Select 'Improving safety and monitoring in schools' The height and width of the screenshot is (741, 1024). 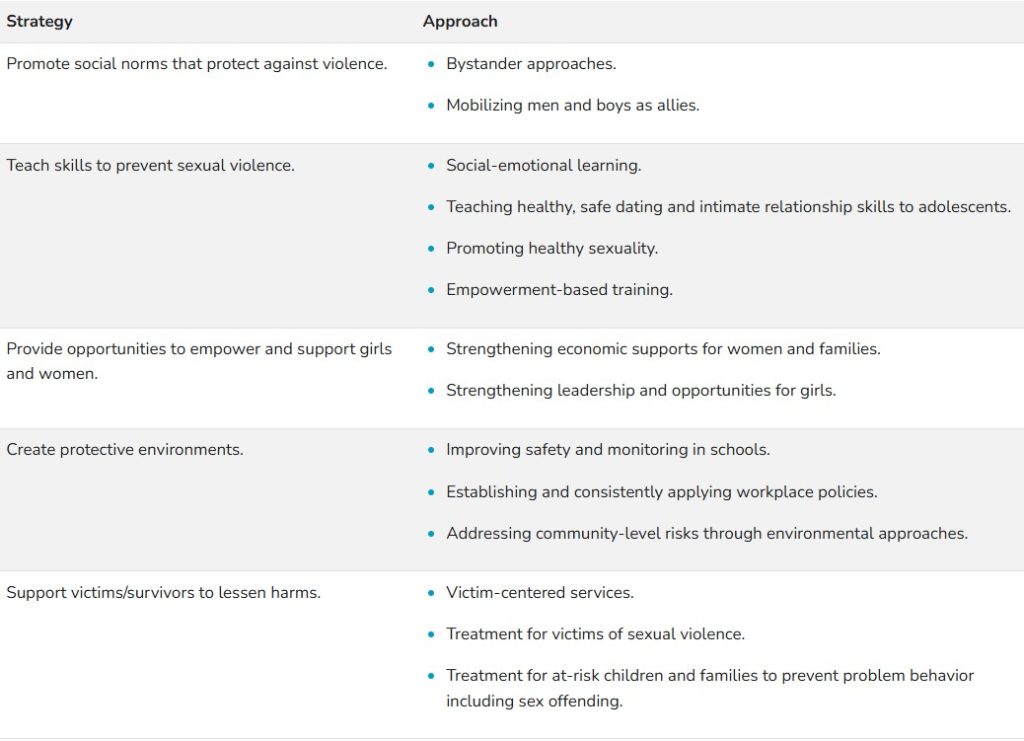pyautogui.click(x=608, y=450)
